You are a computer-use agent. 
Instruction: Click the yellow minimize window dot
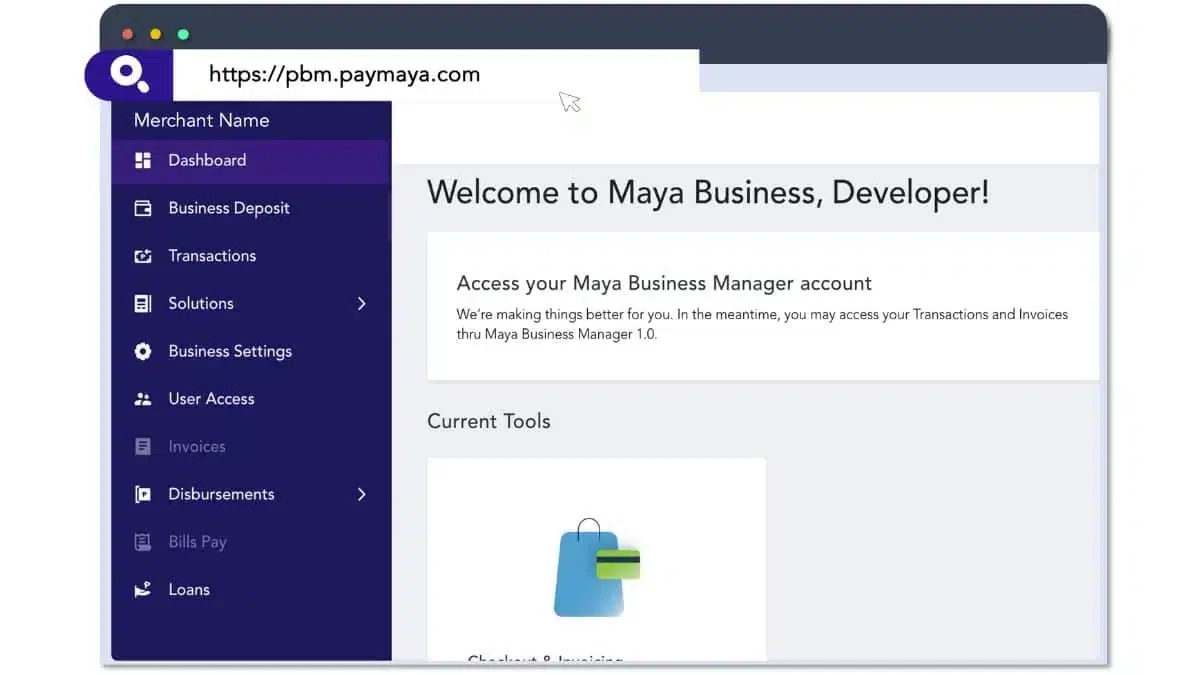pos(155,34)
